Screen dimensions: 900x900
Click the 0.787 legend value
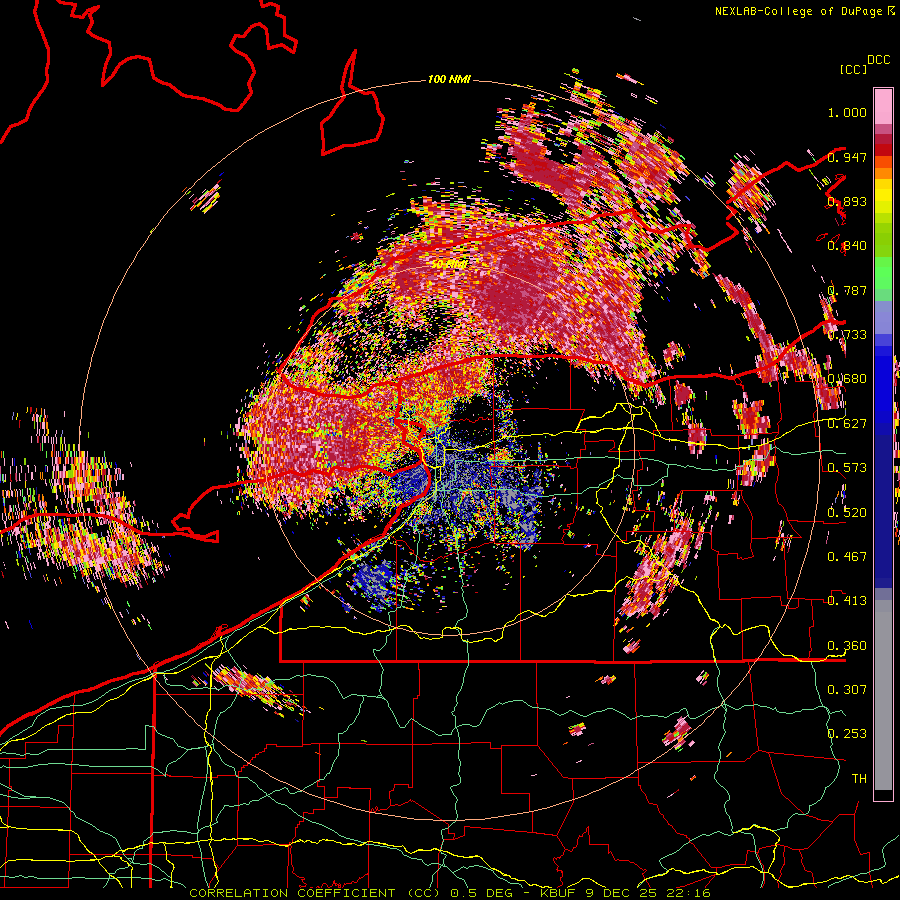pyautogui.click(x=847, y=290)
